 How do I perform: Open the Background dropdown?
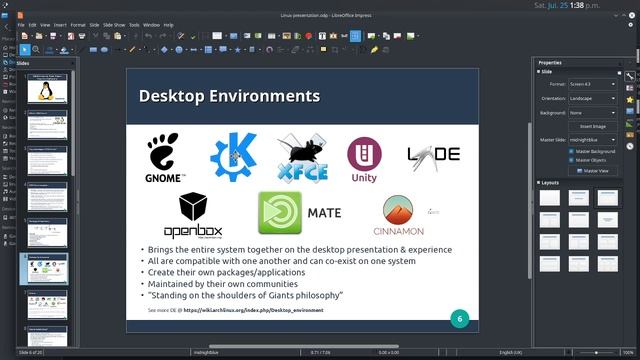[x=593, y=113]
